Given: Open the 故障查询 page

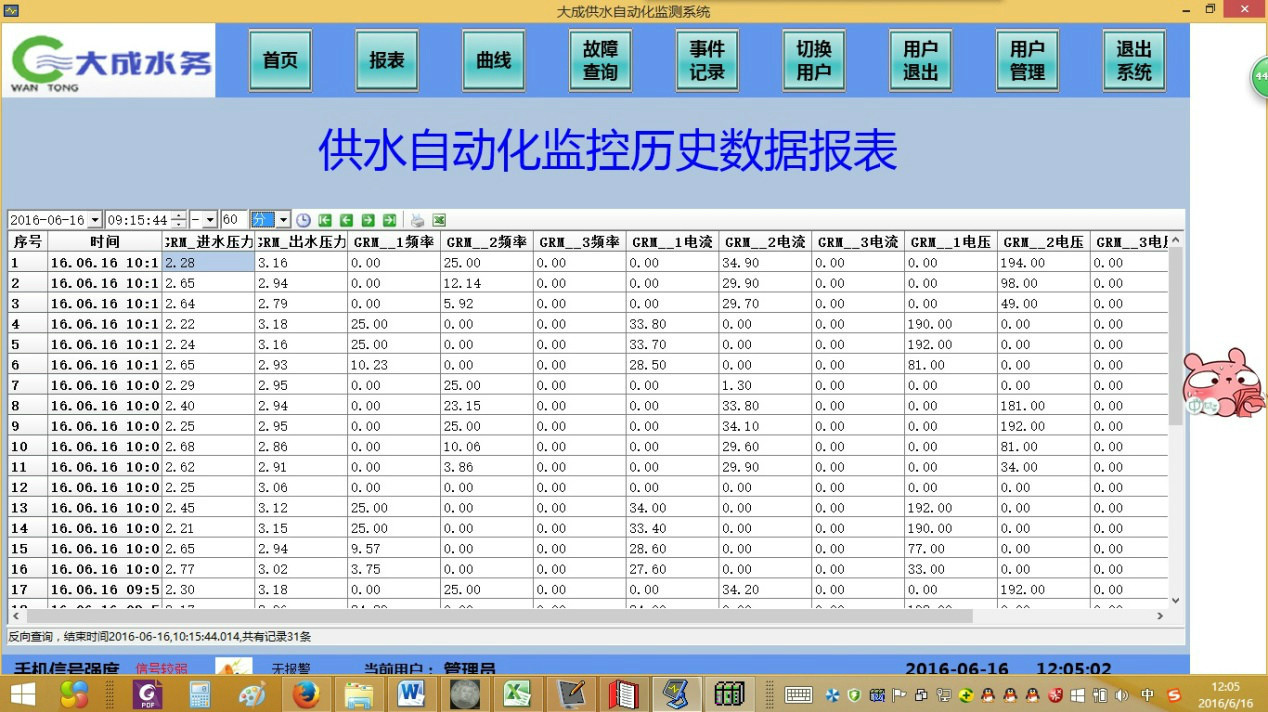Looking at the screenshot, I should (600, 61).
